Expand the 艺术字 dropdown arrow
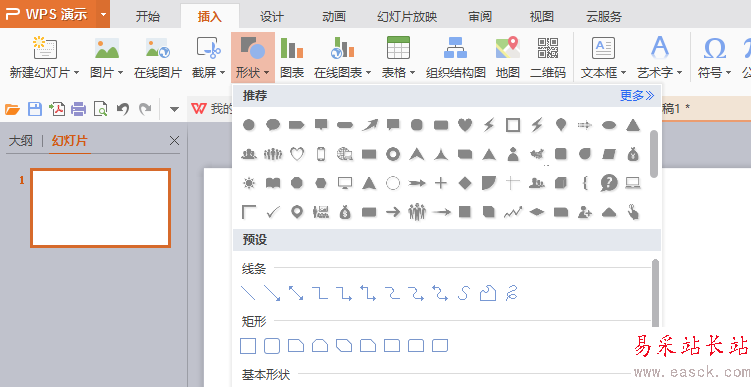The image size is (751, 387). [x=679, y=73]
